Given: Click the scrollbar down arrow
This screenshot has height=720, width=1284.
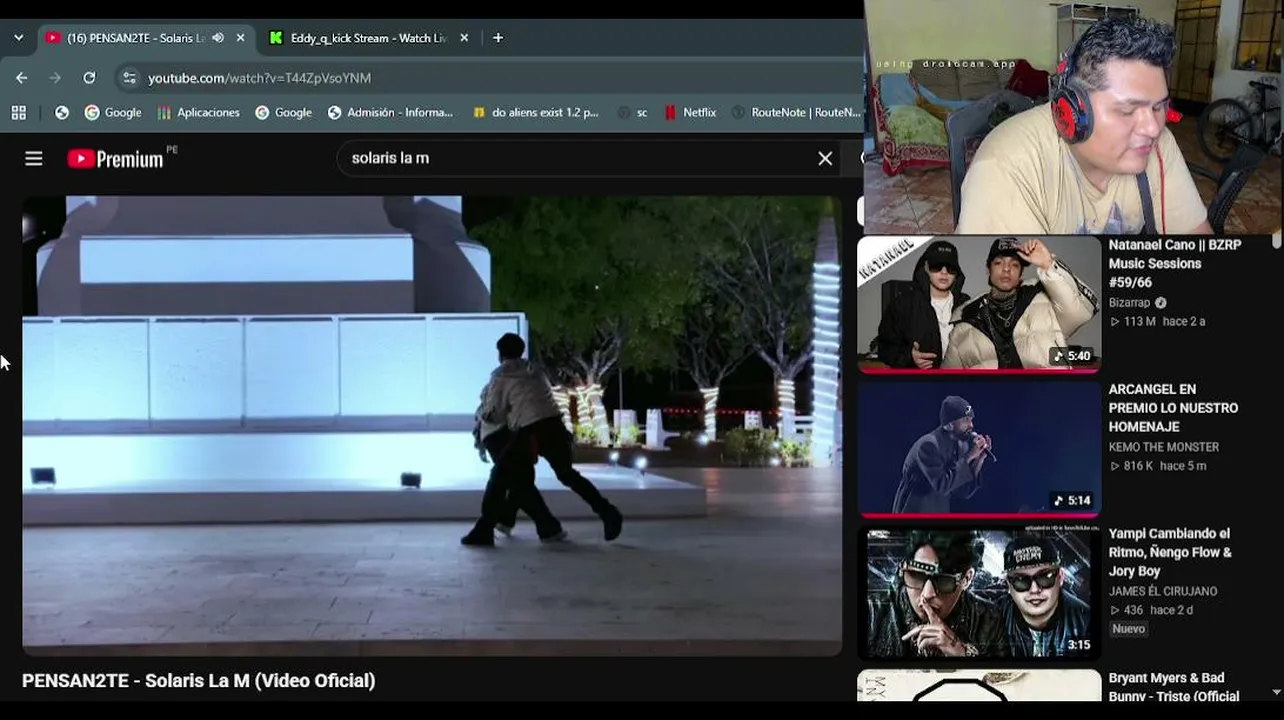Looking at the screenshot, I should click(1276, 692).
